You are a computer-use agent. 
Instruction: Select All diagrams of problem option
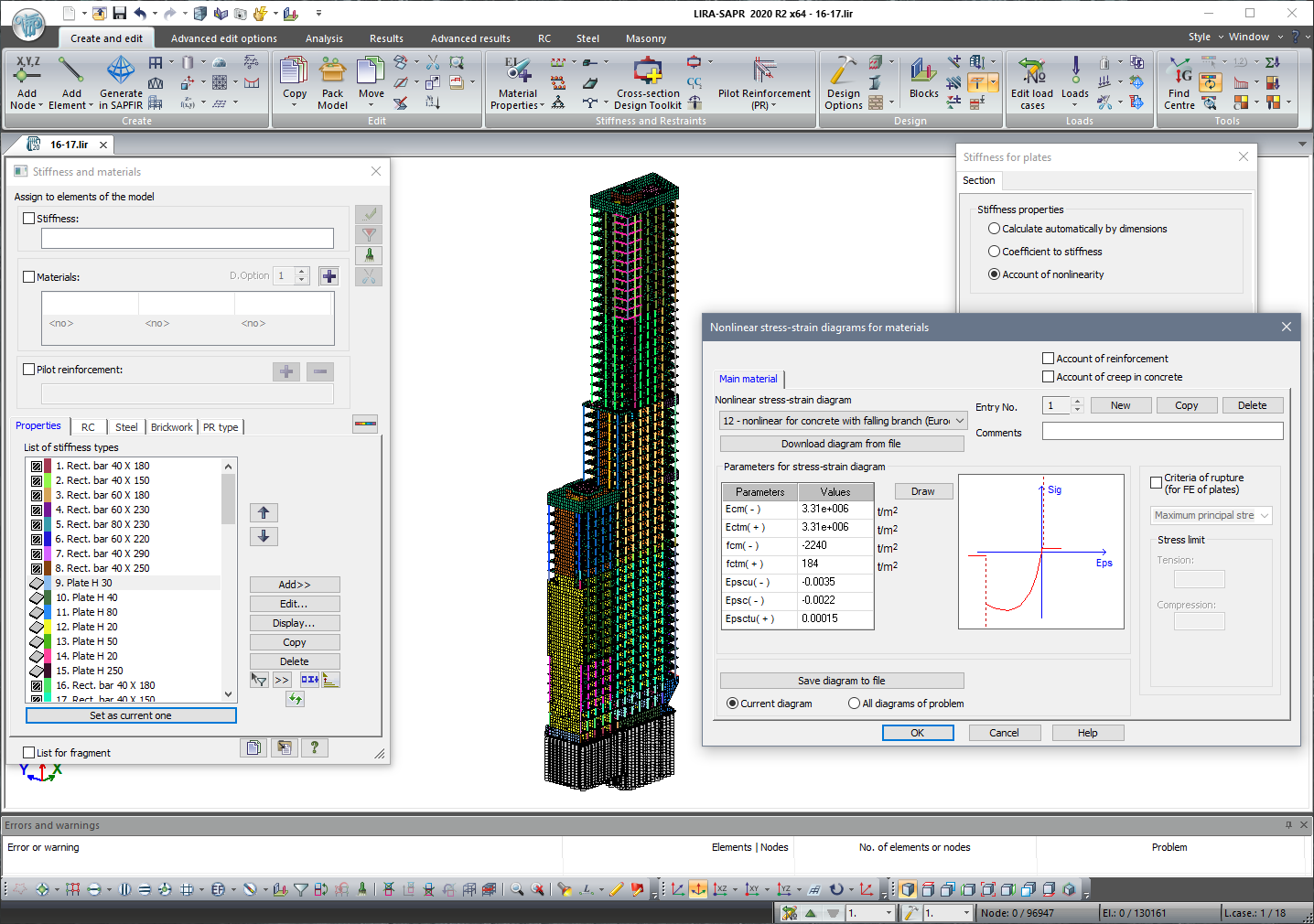click(854, 704)
